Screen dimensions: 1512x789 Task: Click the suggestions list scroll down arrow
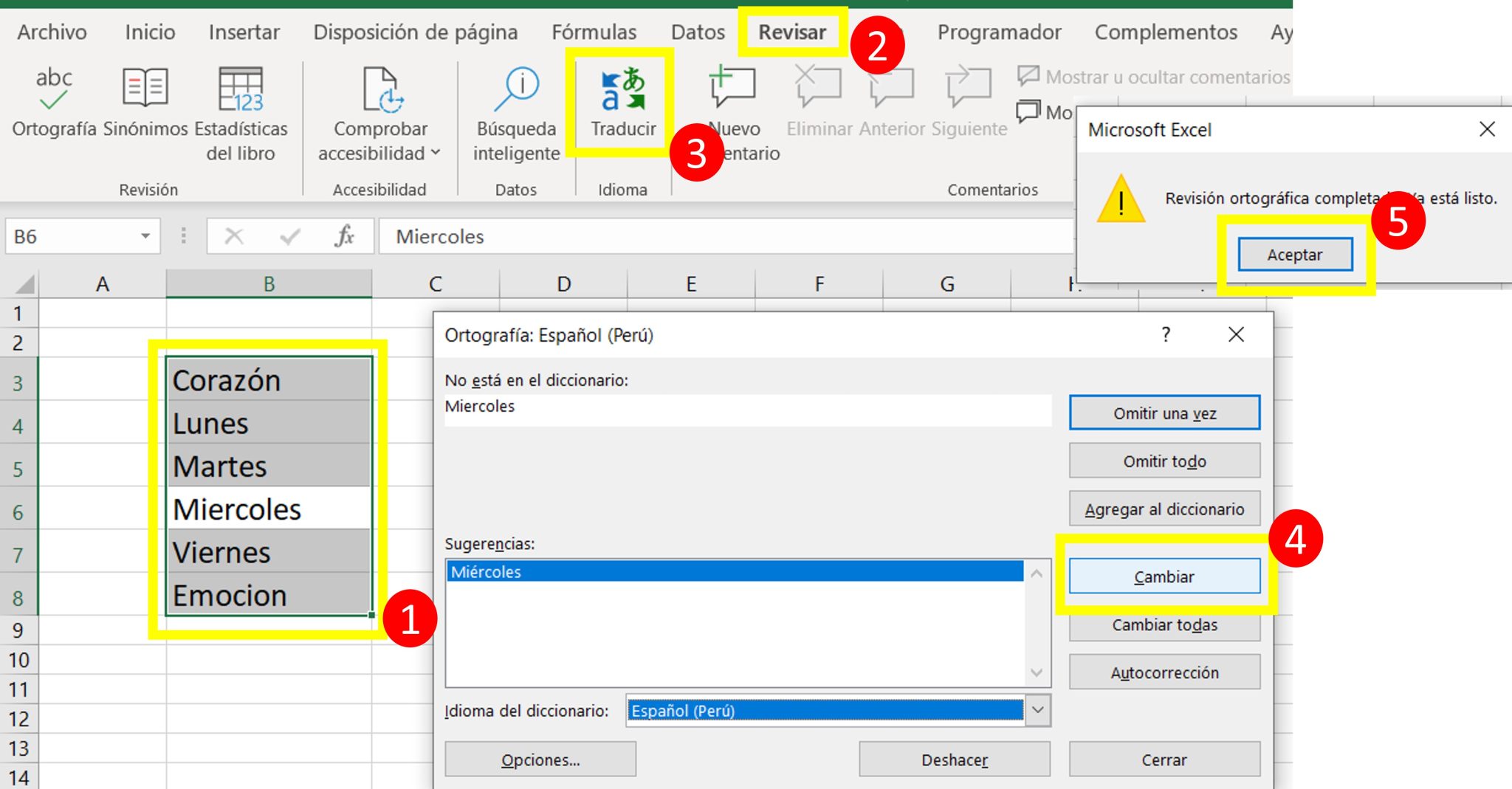tap(1037, 672)
